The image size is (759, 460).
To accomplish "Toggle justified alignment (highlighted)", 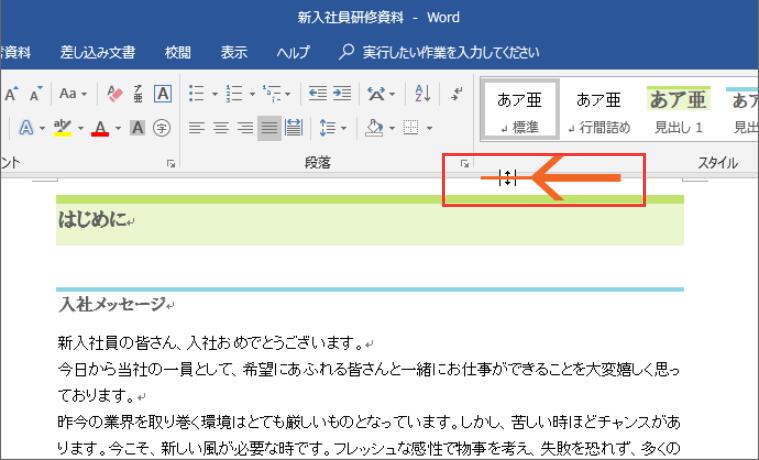I will point(269,128).
